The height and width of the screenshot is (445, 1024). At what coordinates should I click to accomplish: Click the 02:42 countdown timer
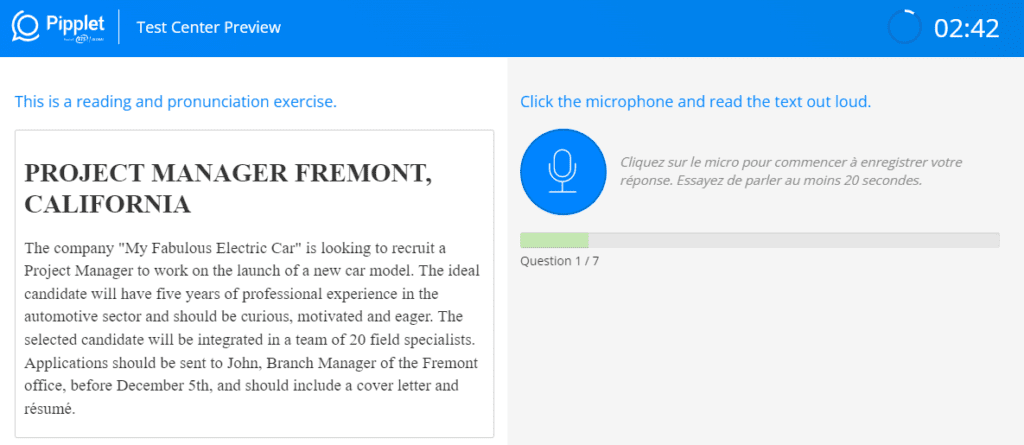(x=967, y=29)
